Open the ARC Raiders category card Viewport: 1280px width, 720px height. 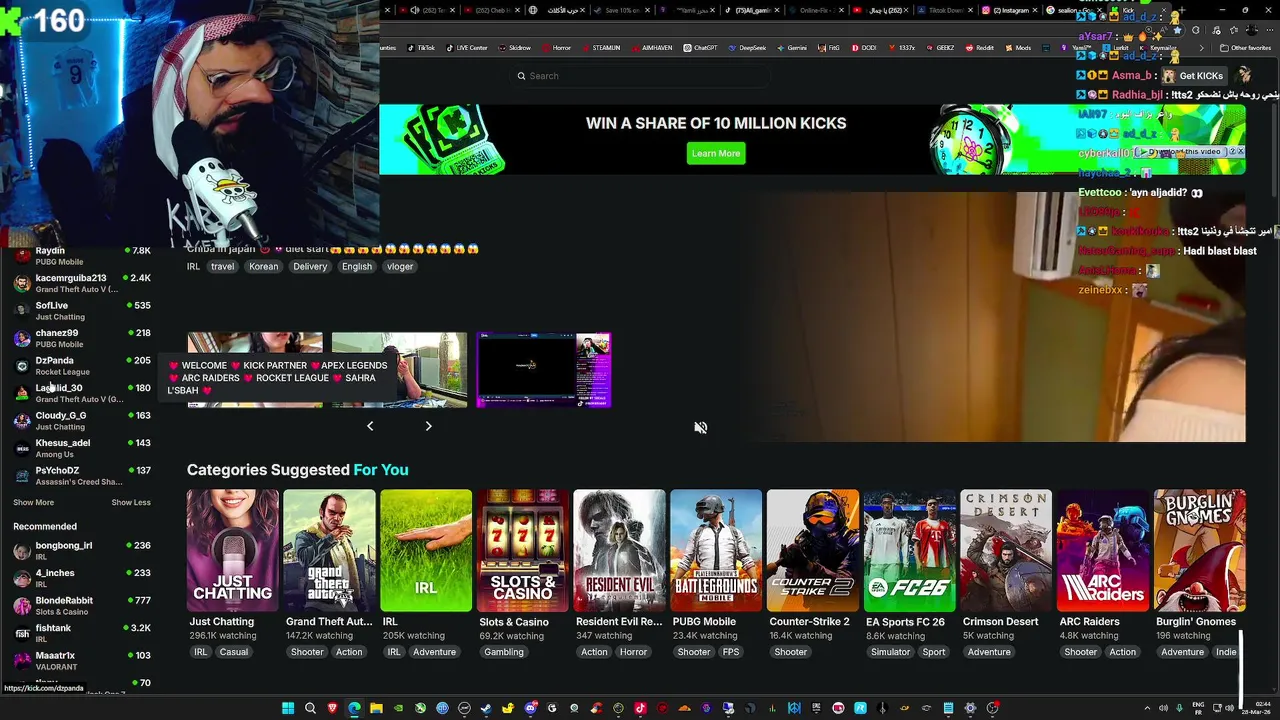click(1102, 550)
